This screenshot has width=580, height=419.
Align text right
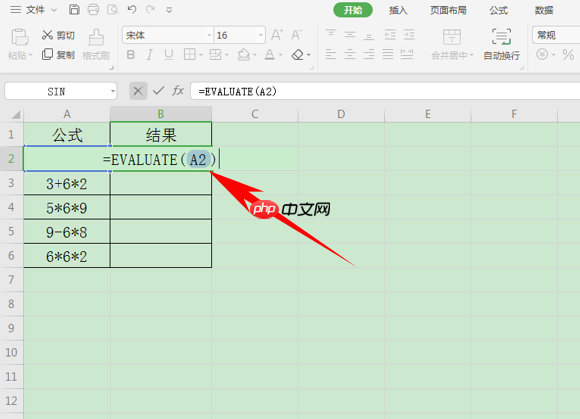coord(368,55)
